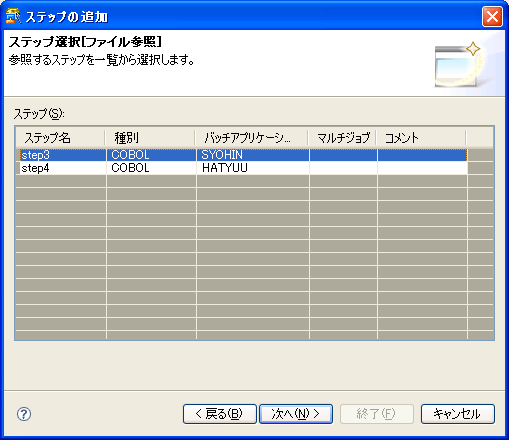This screenshot has height=440, width=509.
Task: Sort by the ステップ名 column header
Action: (x=60, y=137)
